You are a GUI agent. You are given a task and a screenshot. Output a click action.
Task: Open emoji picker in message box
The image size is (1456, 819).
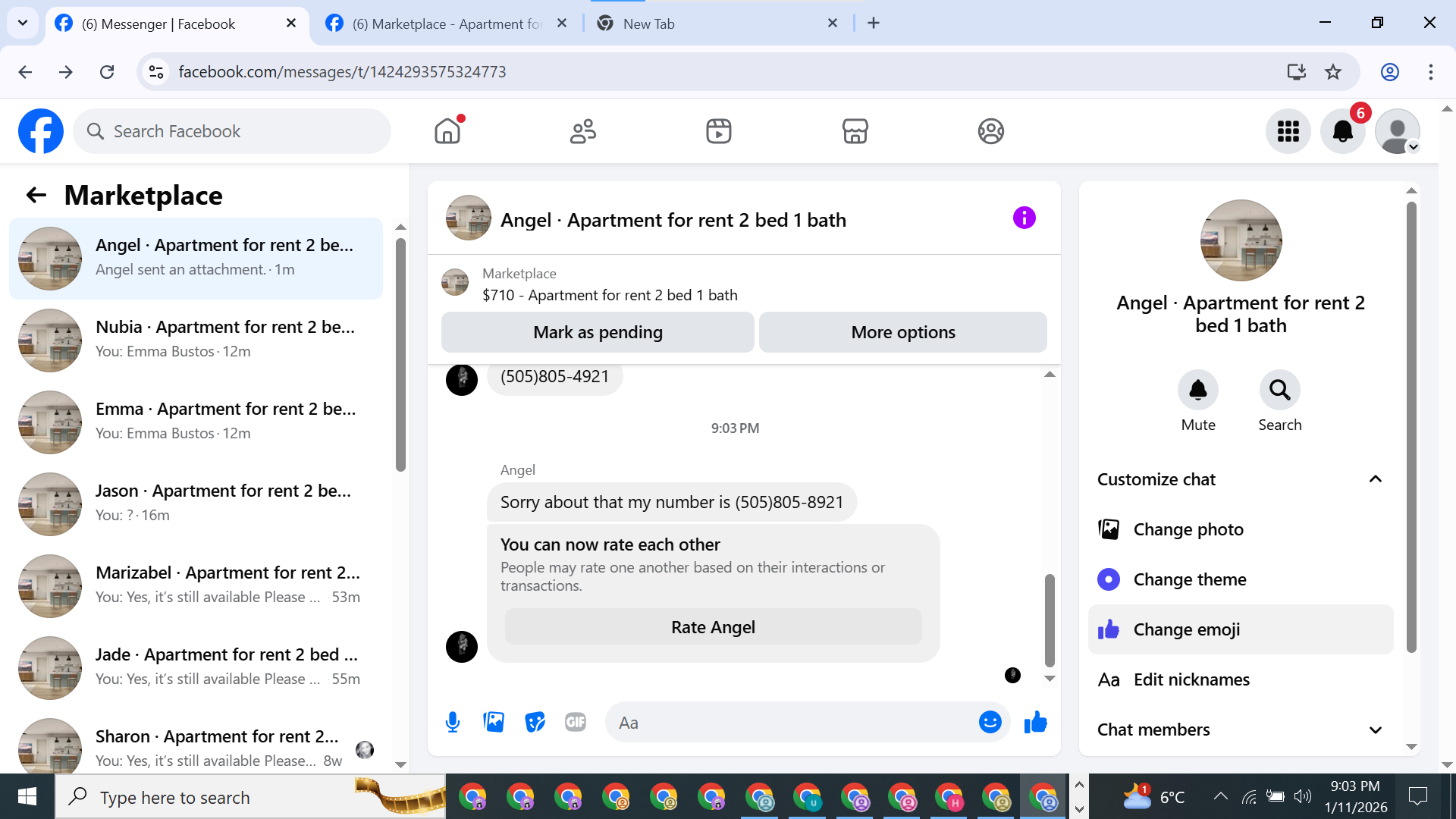(x=990, y=722)
